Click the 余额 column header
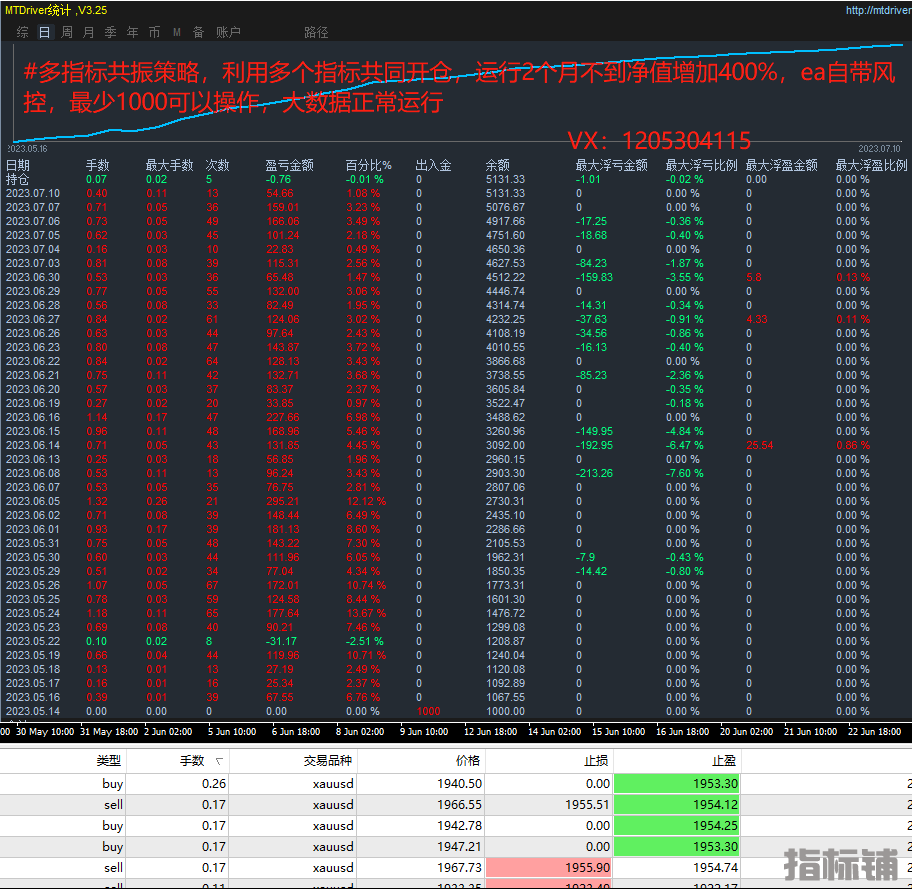The image size is (912, 889). 497,166
